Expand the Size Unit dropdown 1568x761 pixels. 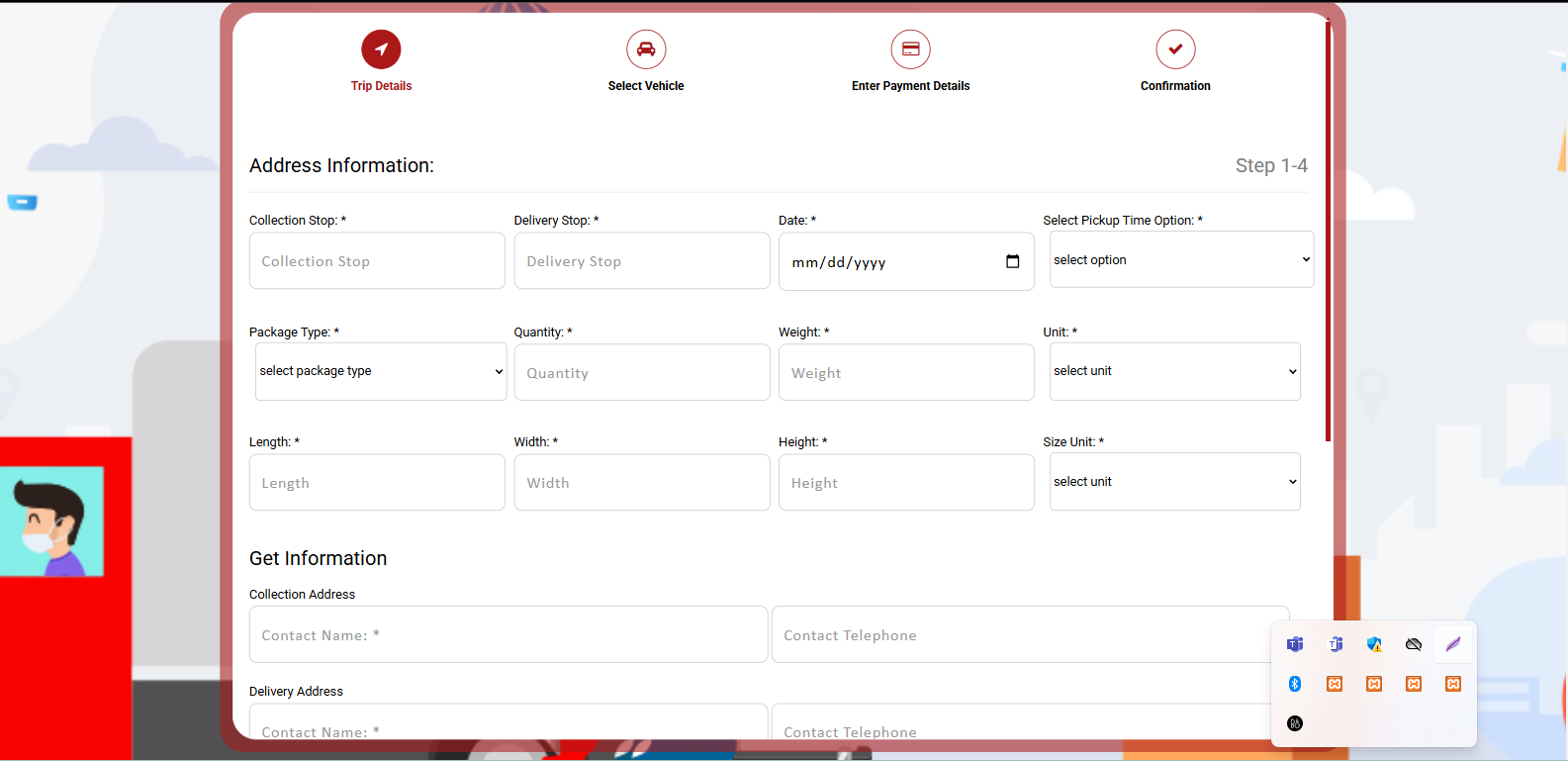point(1174,482)
